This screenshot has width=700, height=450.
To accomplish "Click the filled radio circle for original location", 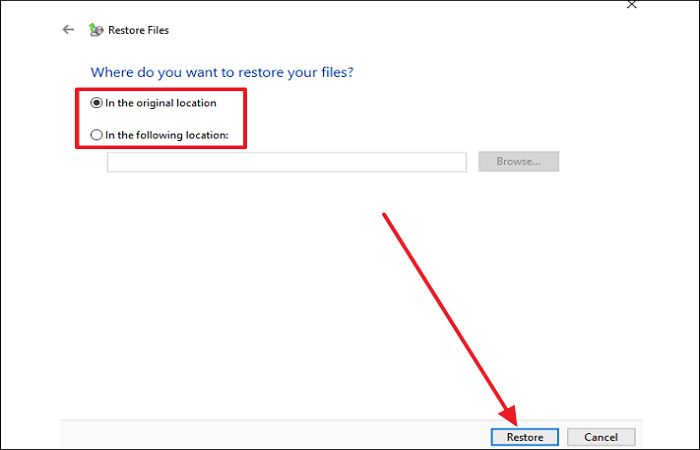I will pyautogui.click(x=97, y=103).
